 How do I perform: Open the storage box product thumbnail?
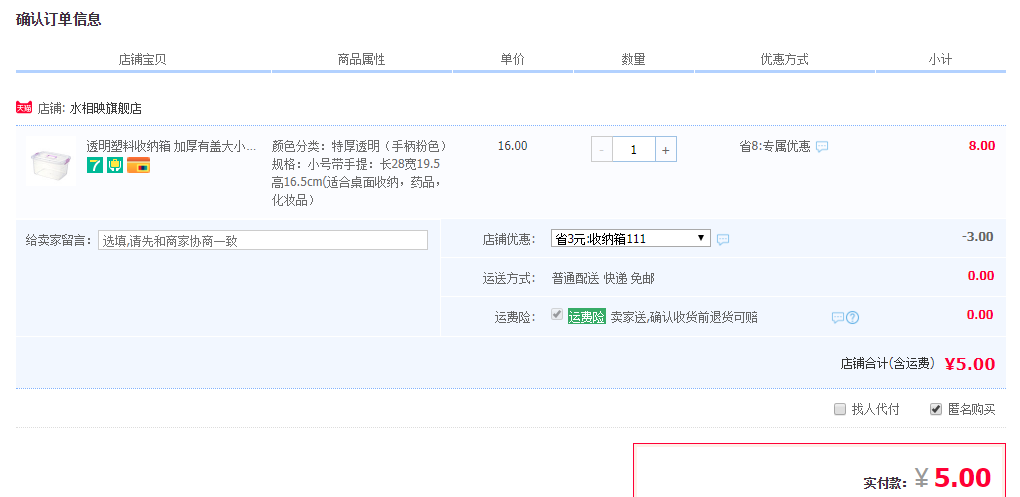51,161
